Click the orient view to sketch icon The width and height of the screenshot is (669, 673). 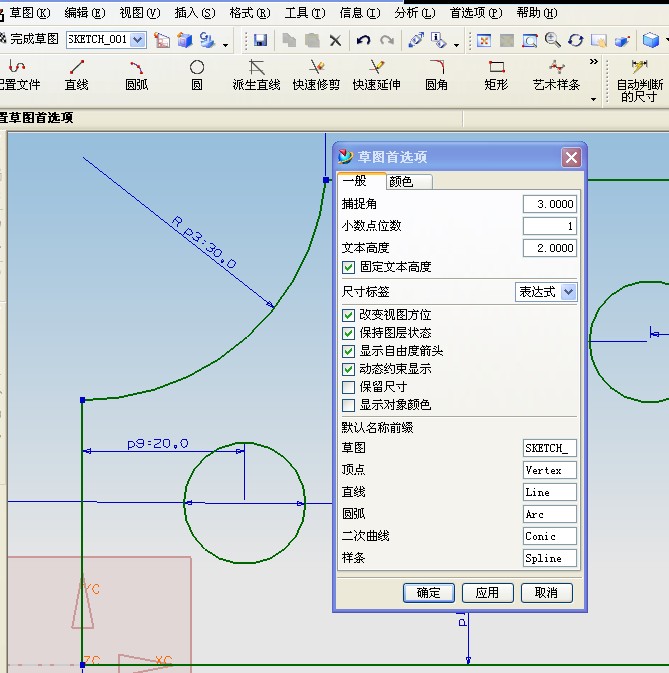coord(162,40)
